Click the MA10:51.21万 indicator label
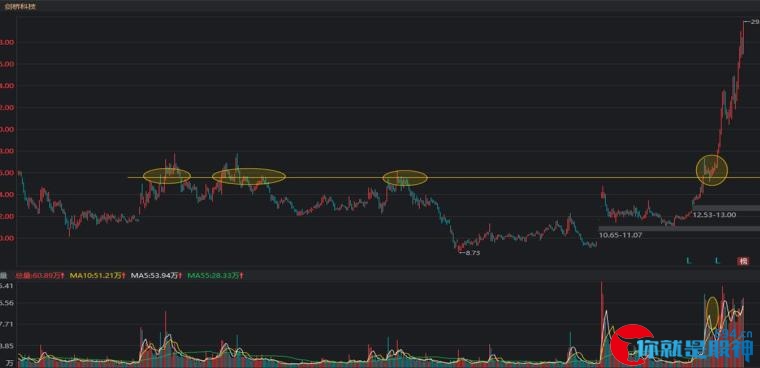This screenshot has height=368, width=760. [x=98, y=276]
